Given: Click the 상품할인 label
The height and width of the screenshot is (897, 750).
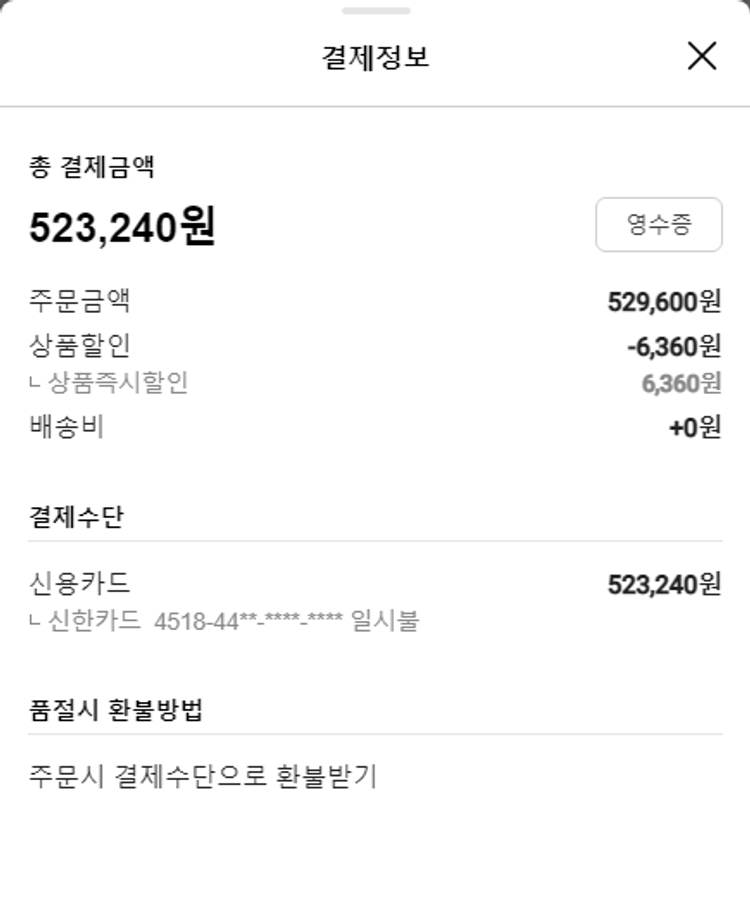Looking at the screenshot, I should (x=80, y=346).
